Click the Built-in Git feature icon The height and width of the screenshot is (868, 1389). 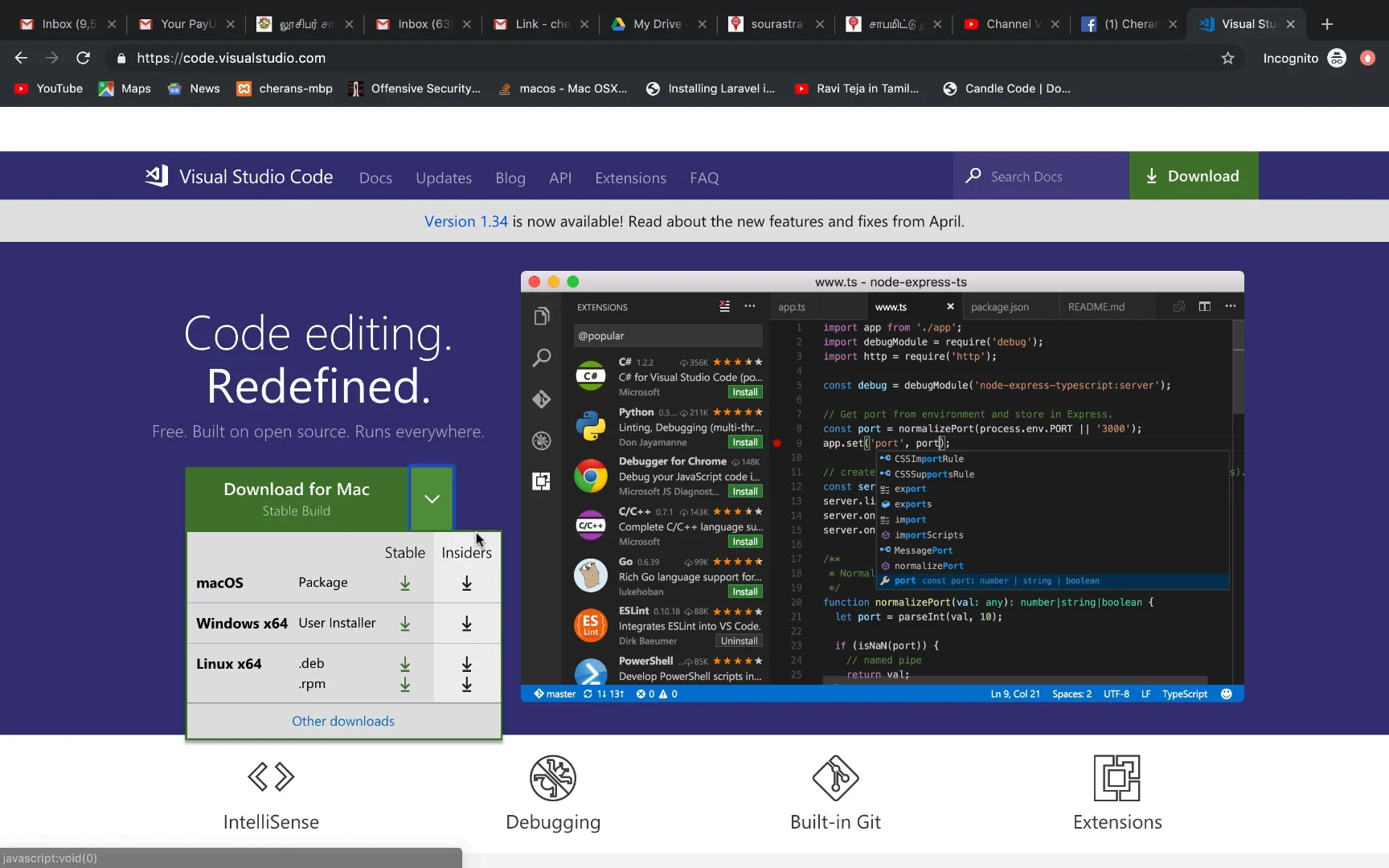(835, 778)
